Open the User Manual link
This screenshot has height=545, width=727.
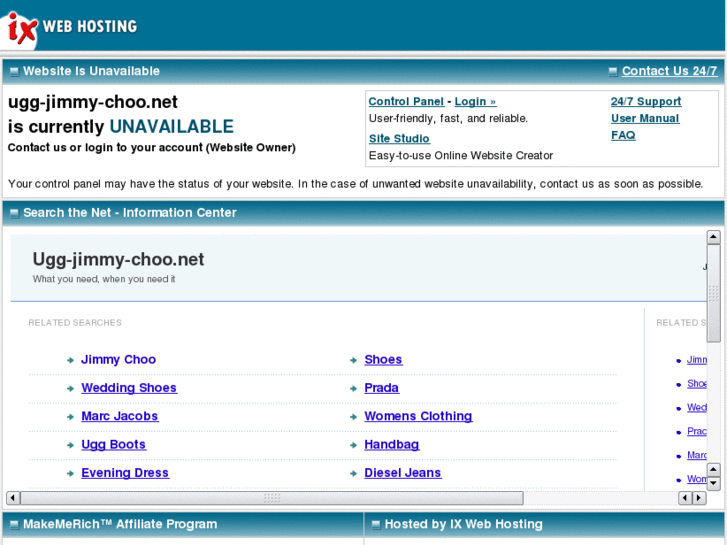click(645, 118)
